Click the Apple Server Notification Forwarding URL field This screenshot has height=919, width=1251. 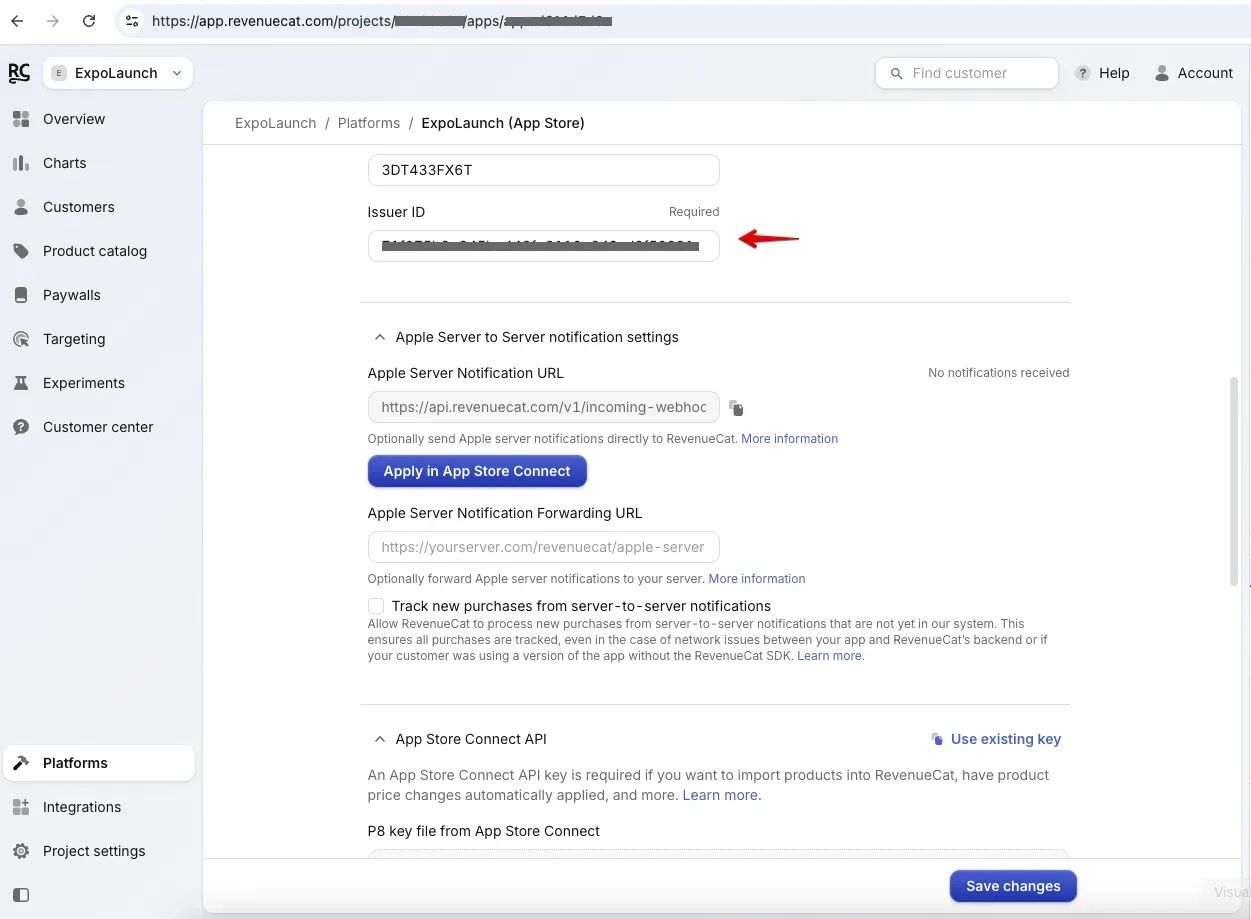544,547
